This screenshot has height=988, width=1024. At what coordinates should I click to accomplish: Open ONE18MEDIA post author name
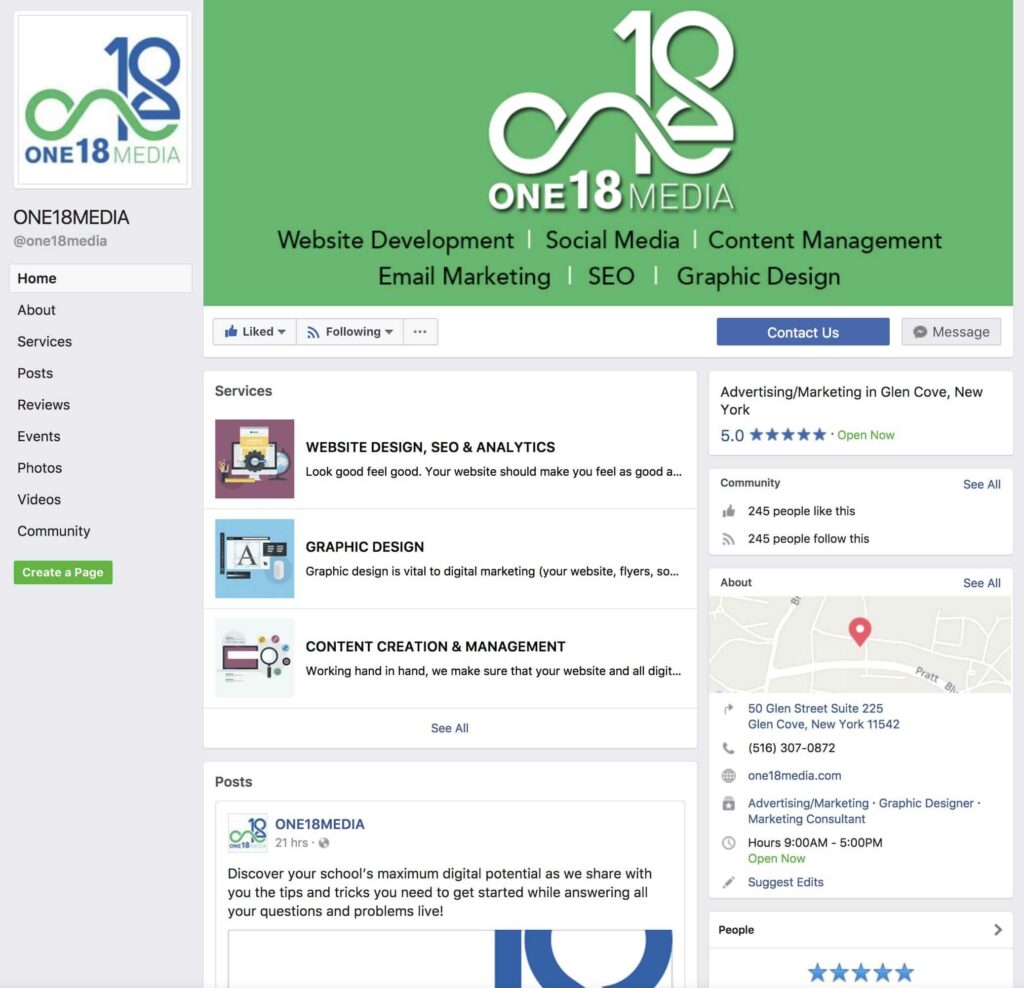click(320, 825)
